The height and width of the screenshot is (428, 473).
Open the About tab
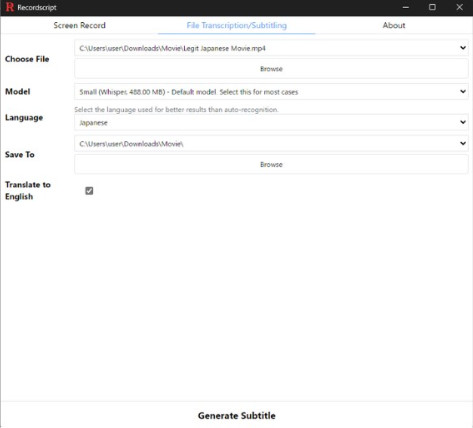point(394,25)
